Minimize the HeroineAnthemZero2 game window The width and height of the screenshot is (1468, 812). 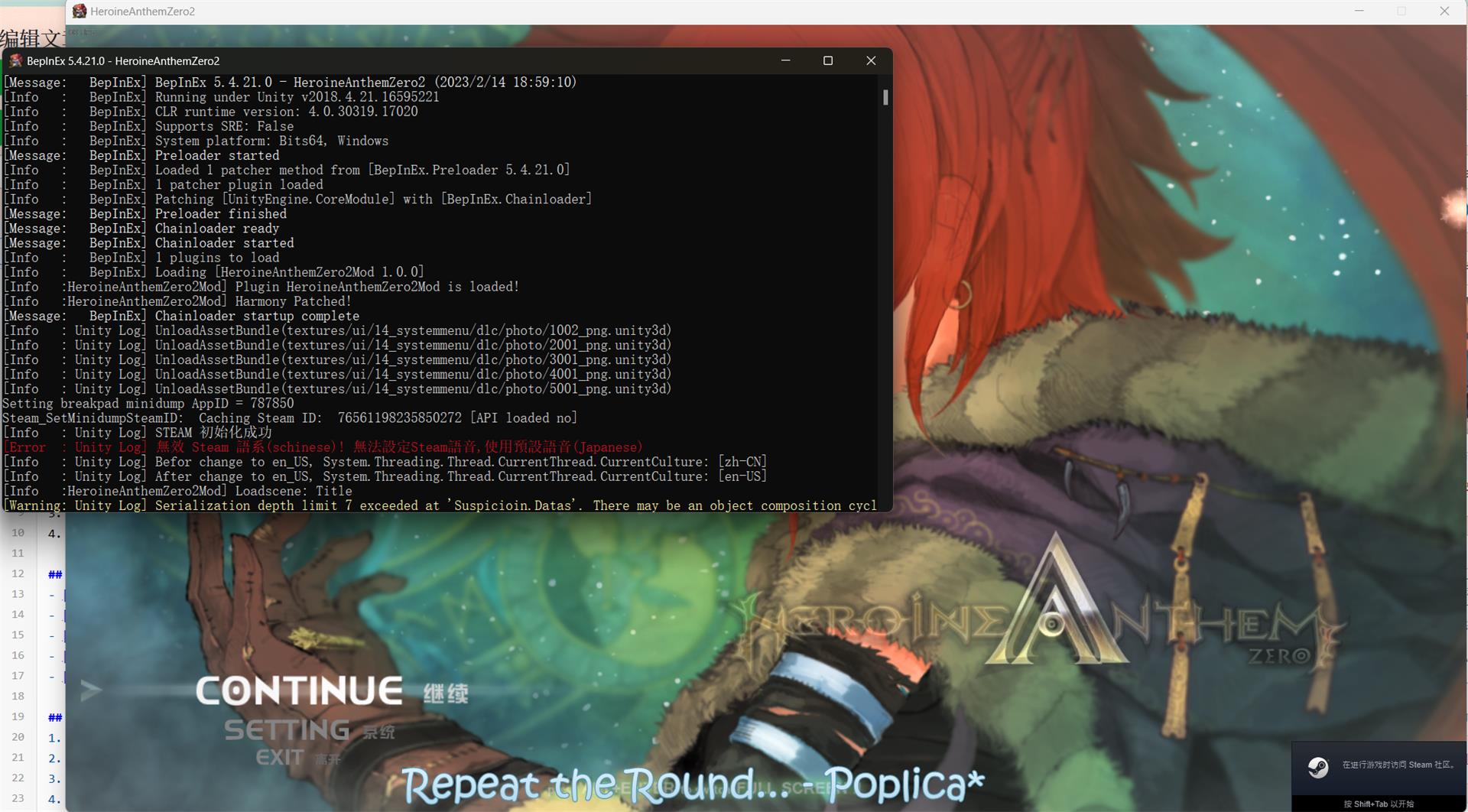coord(1359,11)
